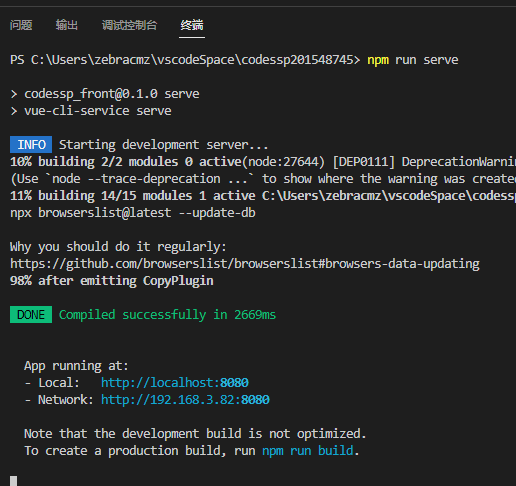The image size is (516, 486).
Task: Click the 'App running at:' line
Action: click(76, 366)
